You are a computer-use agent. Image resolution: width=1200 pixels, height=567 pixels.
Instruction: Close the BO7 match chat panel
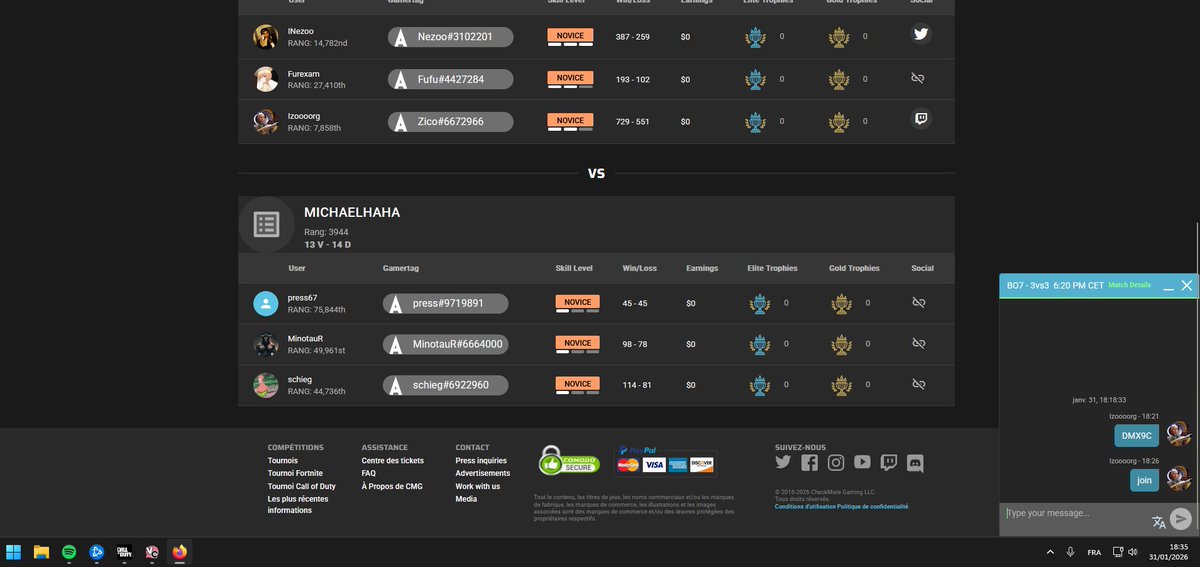point(1187,285)
